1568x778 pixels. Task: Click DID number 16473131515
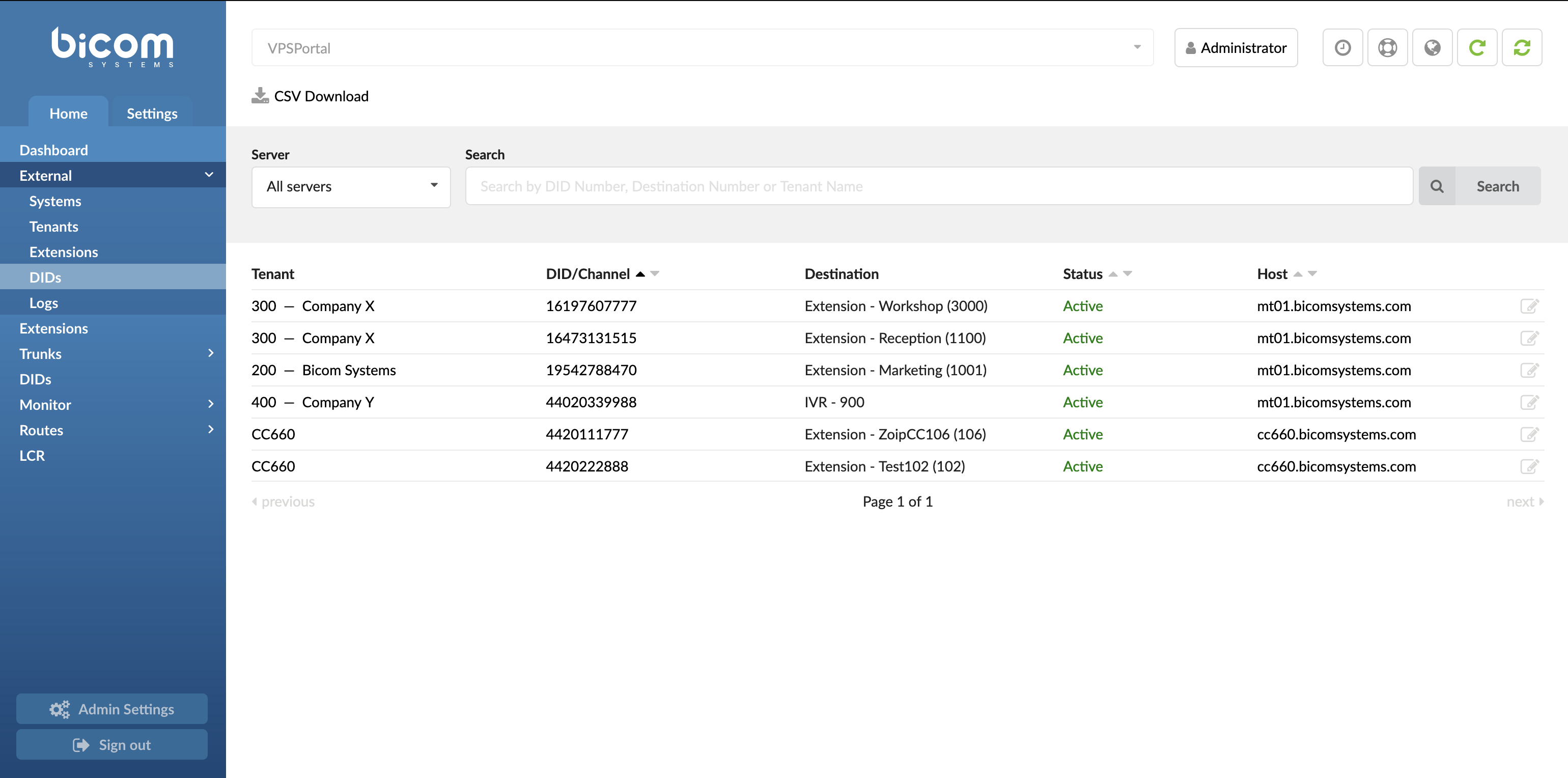591,338
